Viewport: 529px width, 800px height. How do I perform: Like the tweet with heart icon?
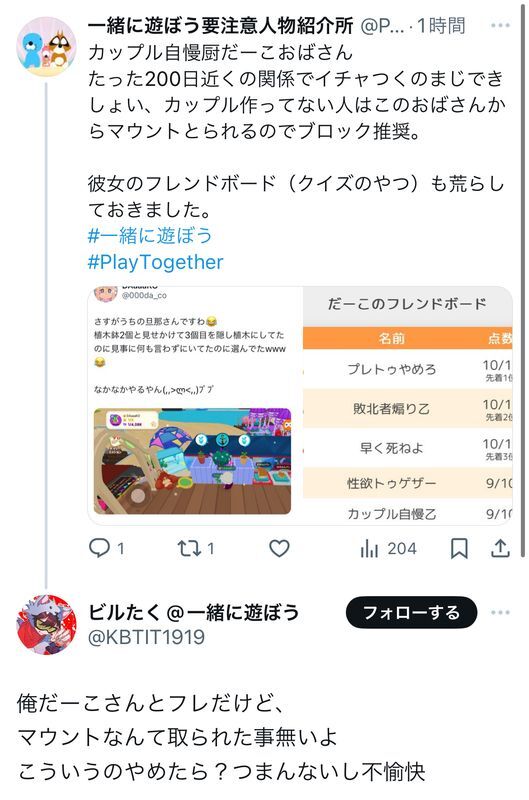pos(279,548)
